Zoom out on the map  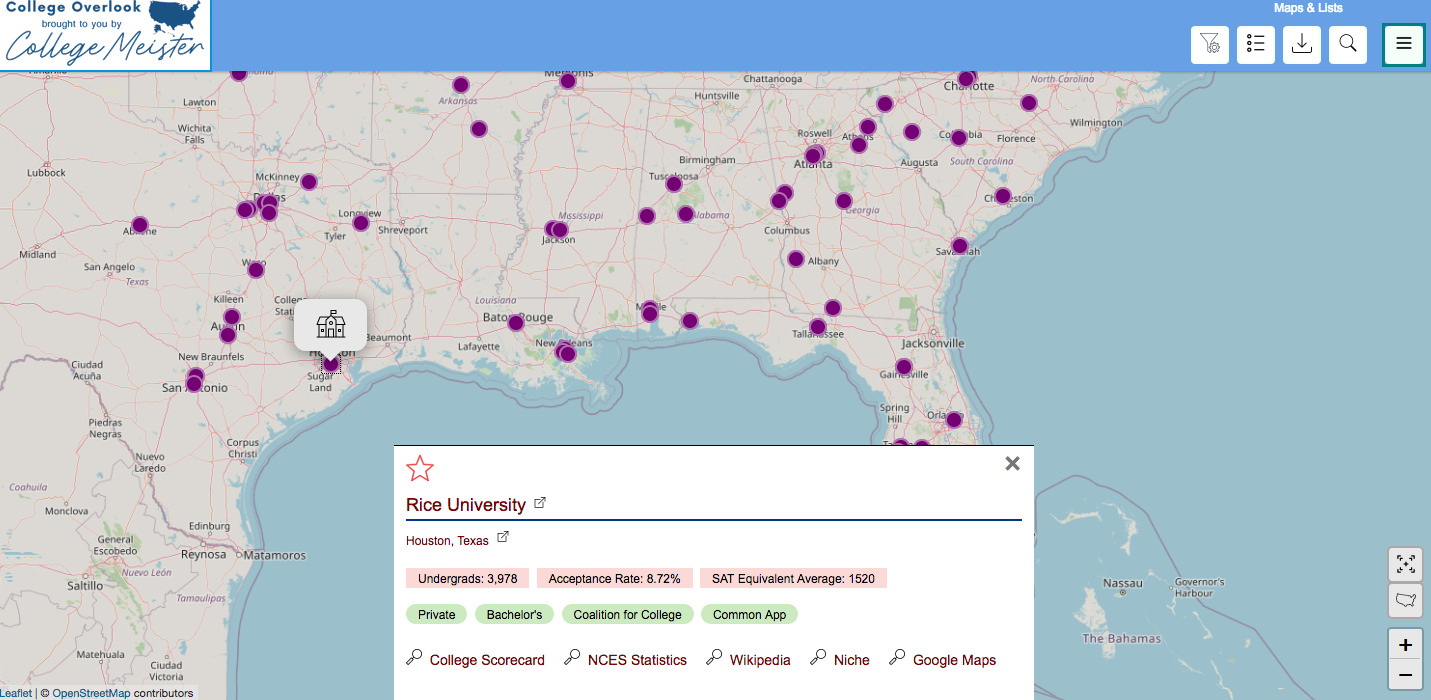(x=1406, y=676)
